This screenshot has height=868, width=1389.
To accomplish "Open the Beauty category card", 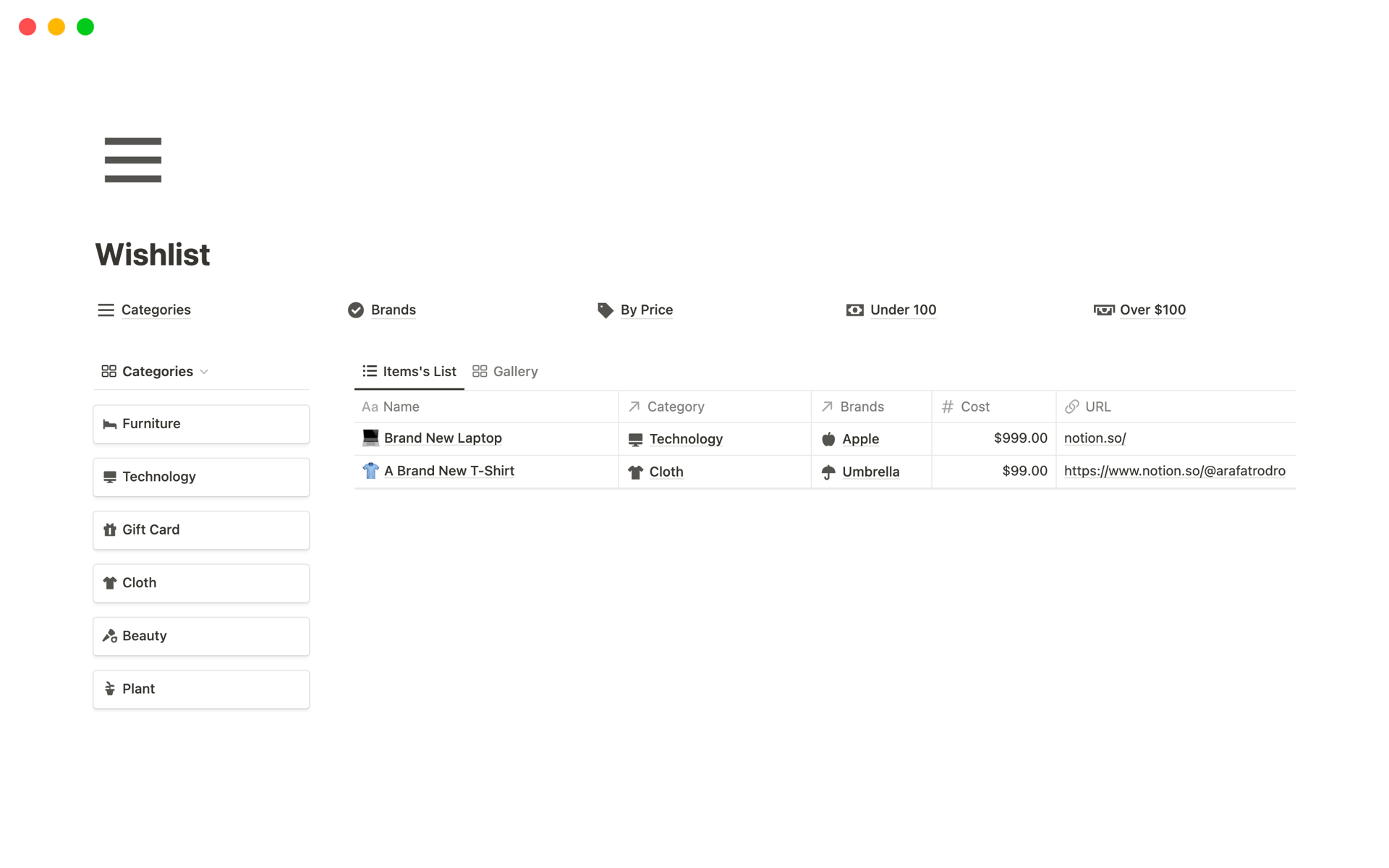I will (201, 637).
